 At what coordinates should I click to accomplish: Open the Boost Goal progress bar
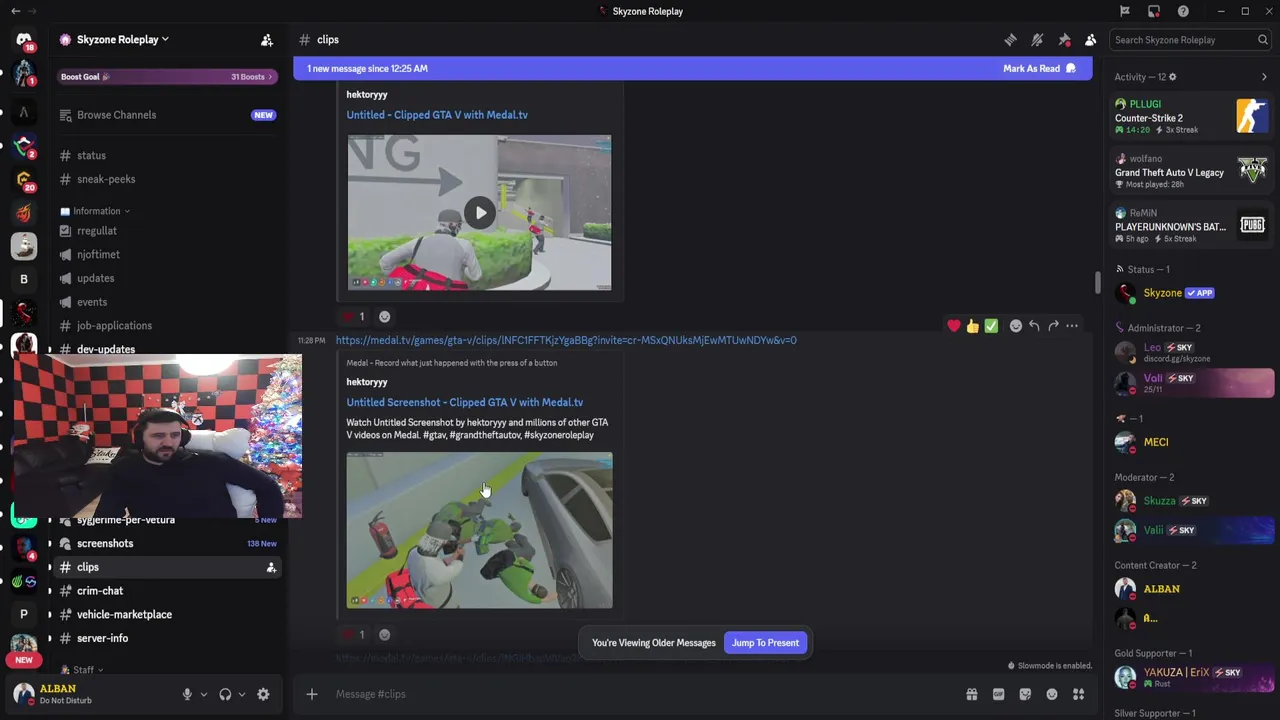[166, 77]
